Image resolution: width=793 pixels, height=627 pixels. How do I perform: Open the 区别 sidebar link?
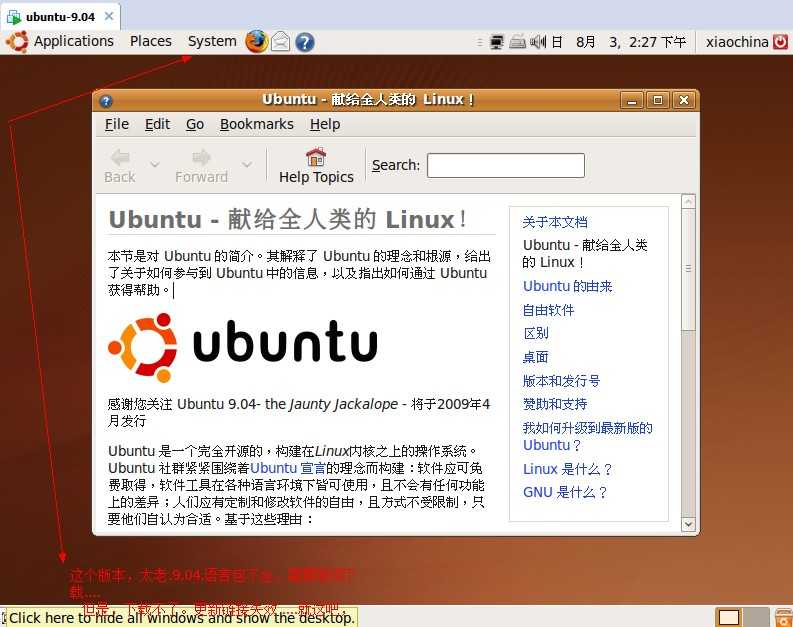click(536, 333)
